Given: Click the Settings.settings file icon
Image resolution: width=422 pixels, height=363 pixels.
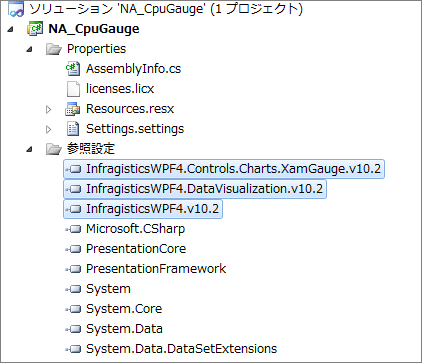Looking at the screenshot, I should (73, 129).
